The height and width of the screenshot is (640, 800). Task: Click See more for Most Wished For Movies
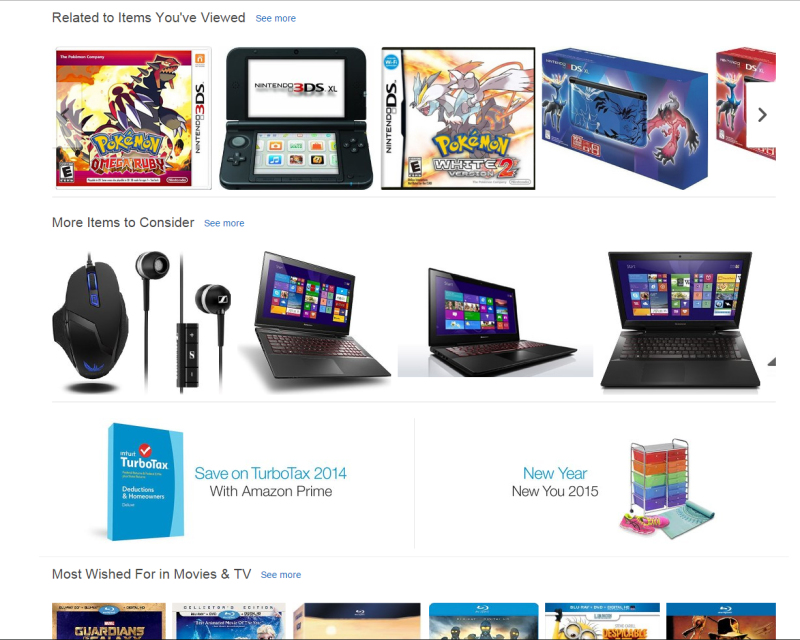click(281, 575)
